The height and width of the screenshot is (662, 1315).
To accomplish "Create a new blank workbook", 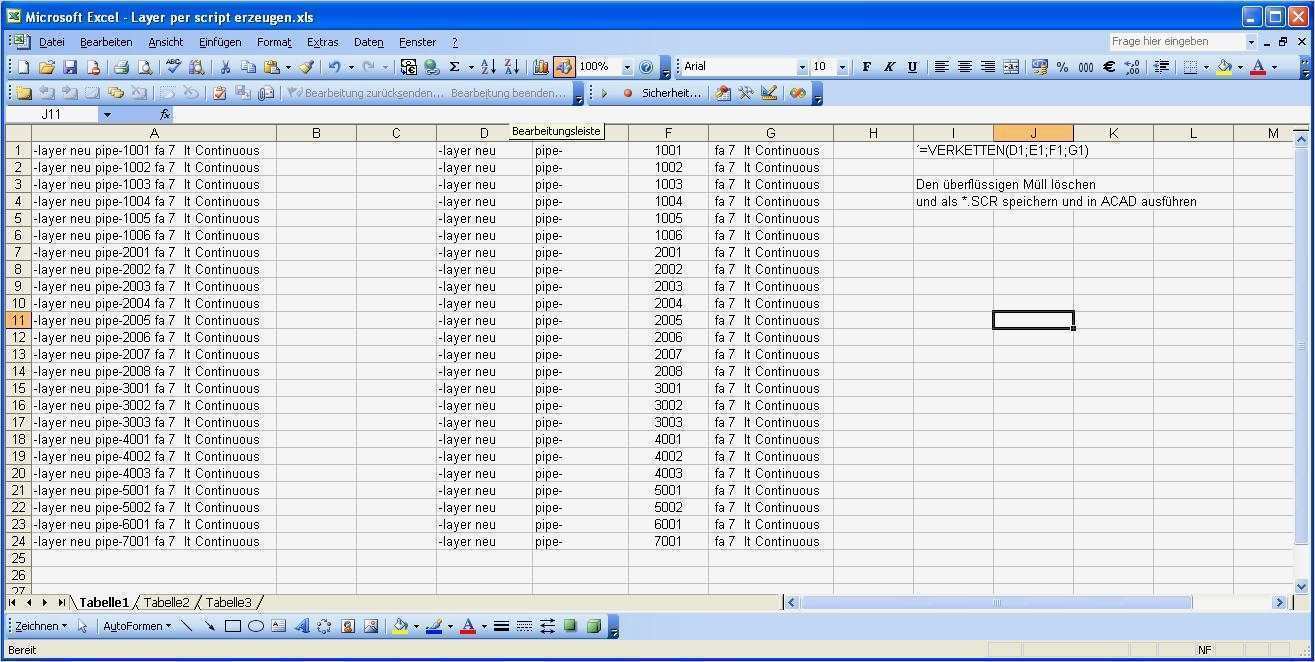I will coord(24,67).
